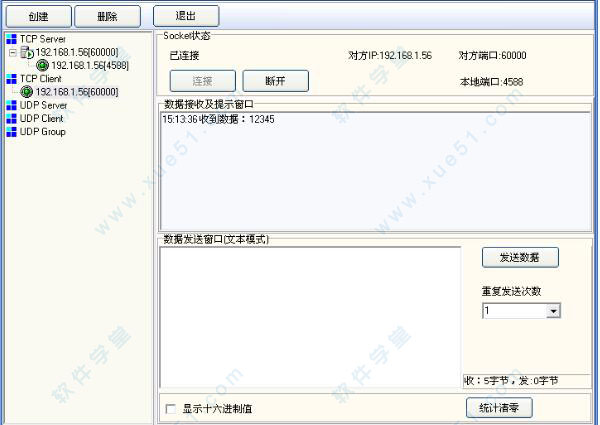Select 192.168.1.56[60000] under TCP Server
This screenshot has height=425, width=600.
point(77,52)
